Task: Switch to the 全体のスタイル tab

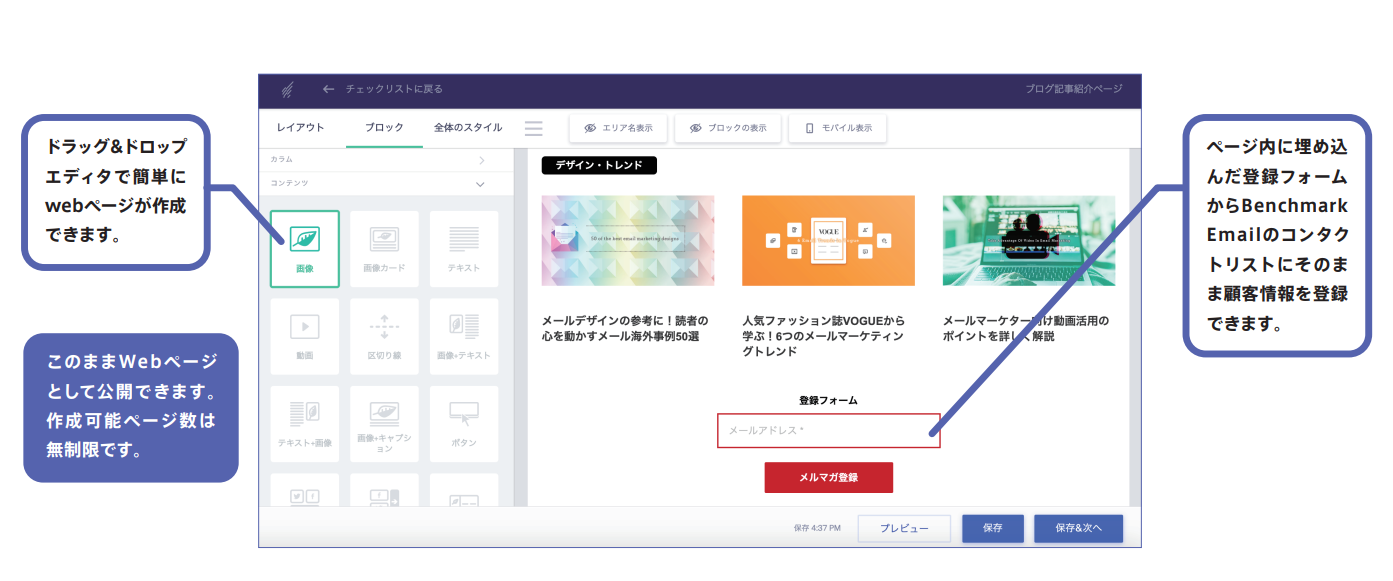Action: (x=466, y=127)
